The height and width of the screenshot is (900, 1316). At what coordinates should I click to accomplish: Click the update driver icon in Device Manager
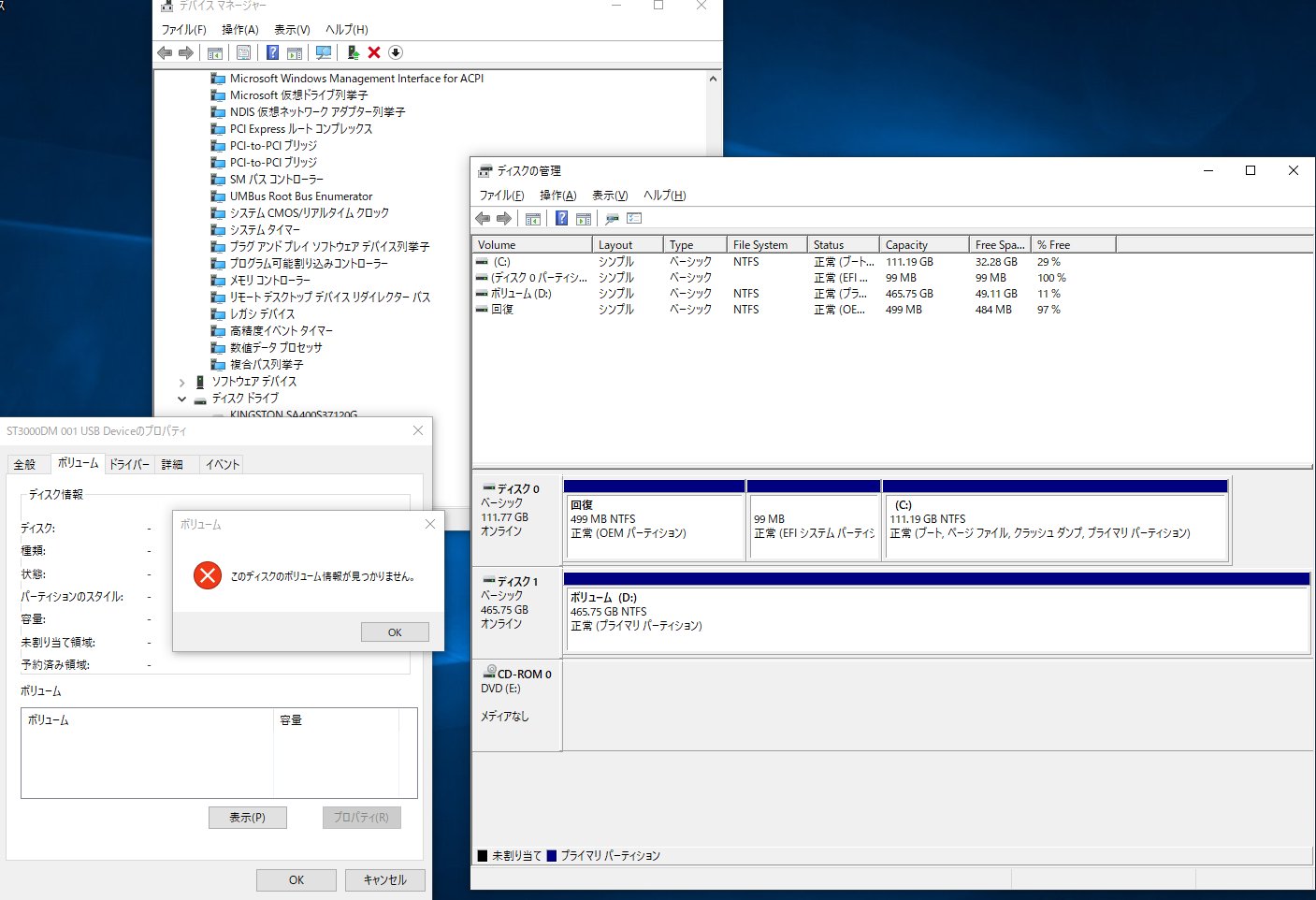[x=353, y=53]
